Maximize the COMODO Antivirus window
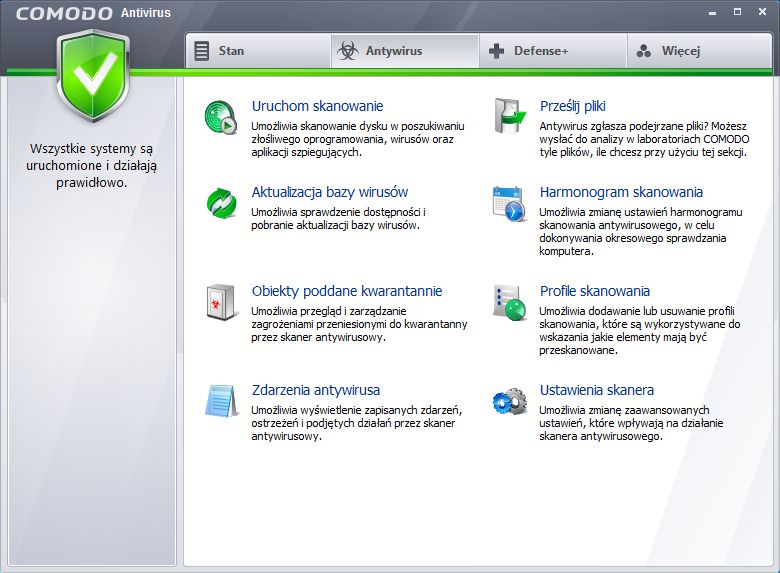 [737, 12]
